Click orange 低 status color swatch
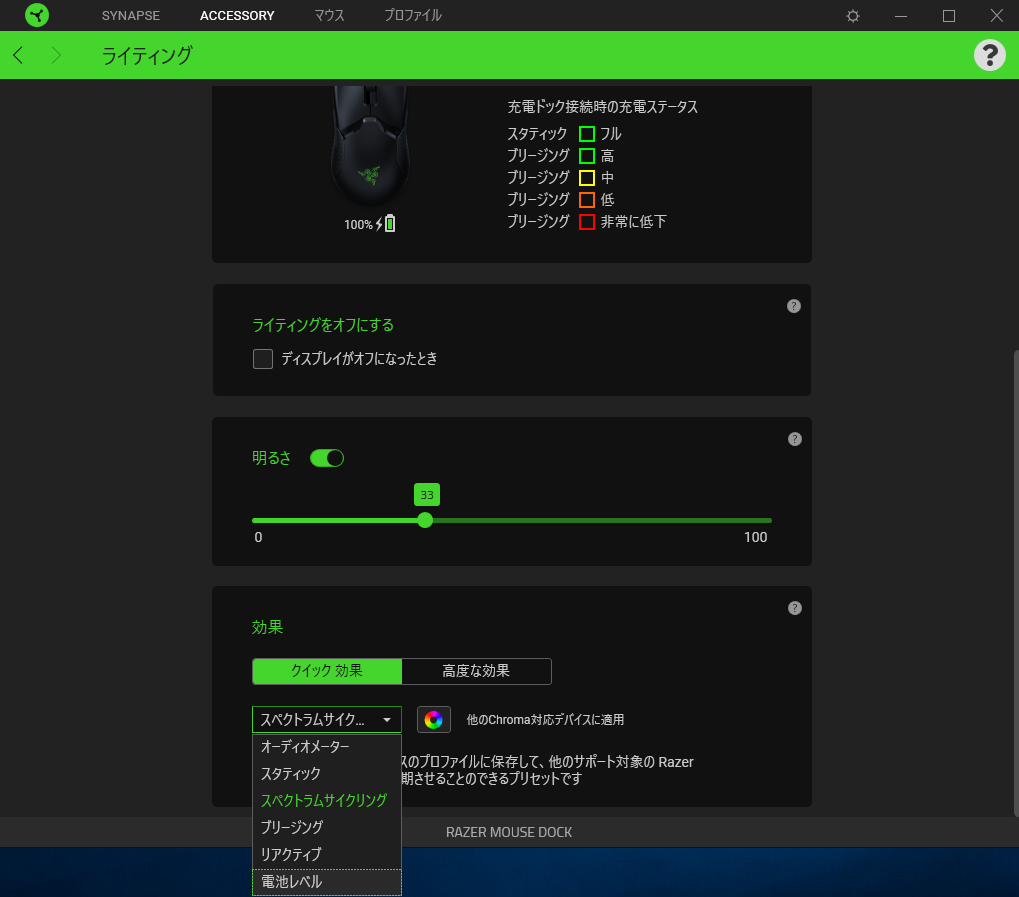This screenshot has height=897, width=1019. click(x=586, y=200)
